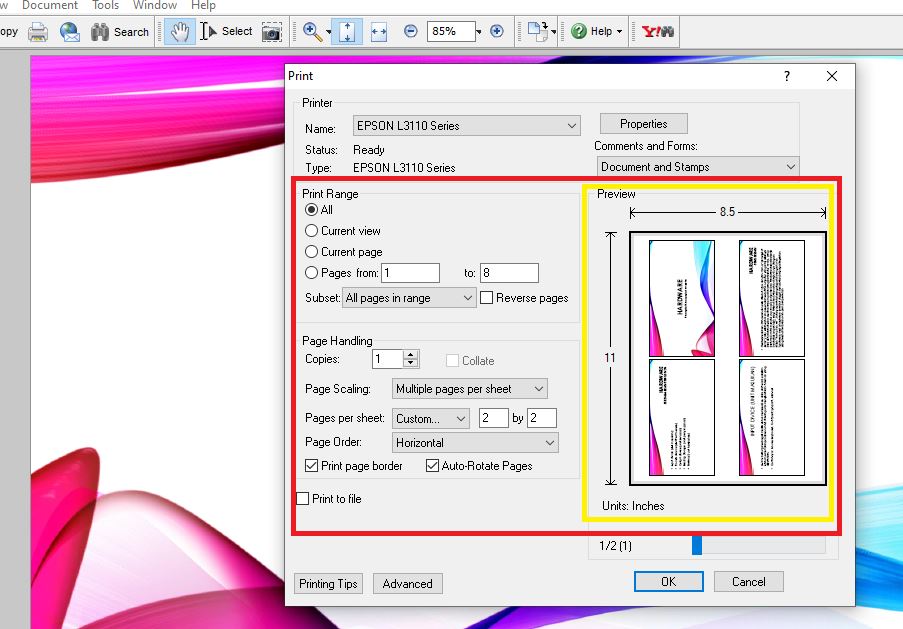Open Comments and Forms dropdown
The height and width of the screenshot is (629, 903).
(697, 166)
